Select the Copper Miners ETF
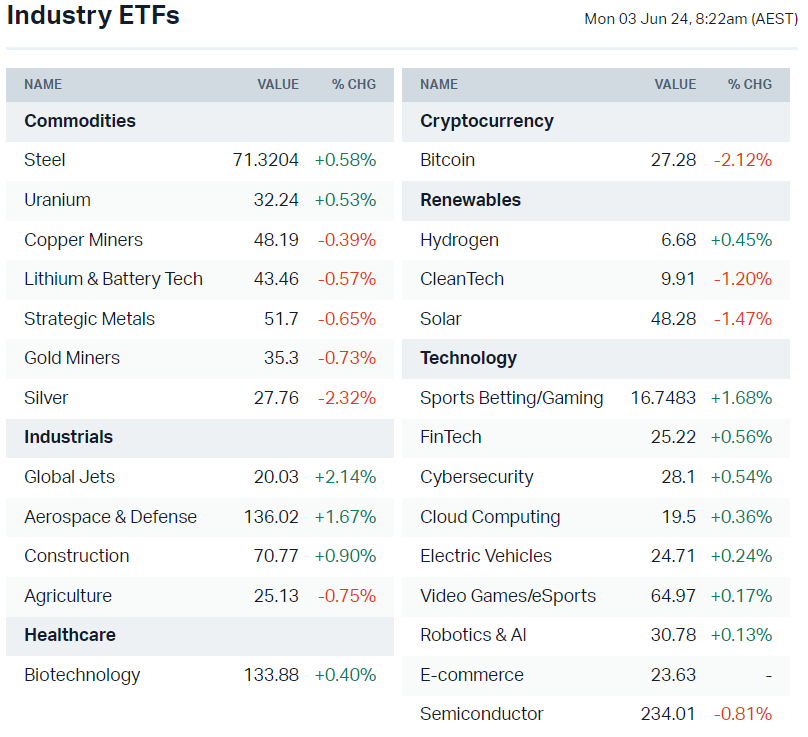Viewport: 808px width, 737px height. [83, 240]
